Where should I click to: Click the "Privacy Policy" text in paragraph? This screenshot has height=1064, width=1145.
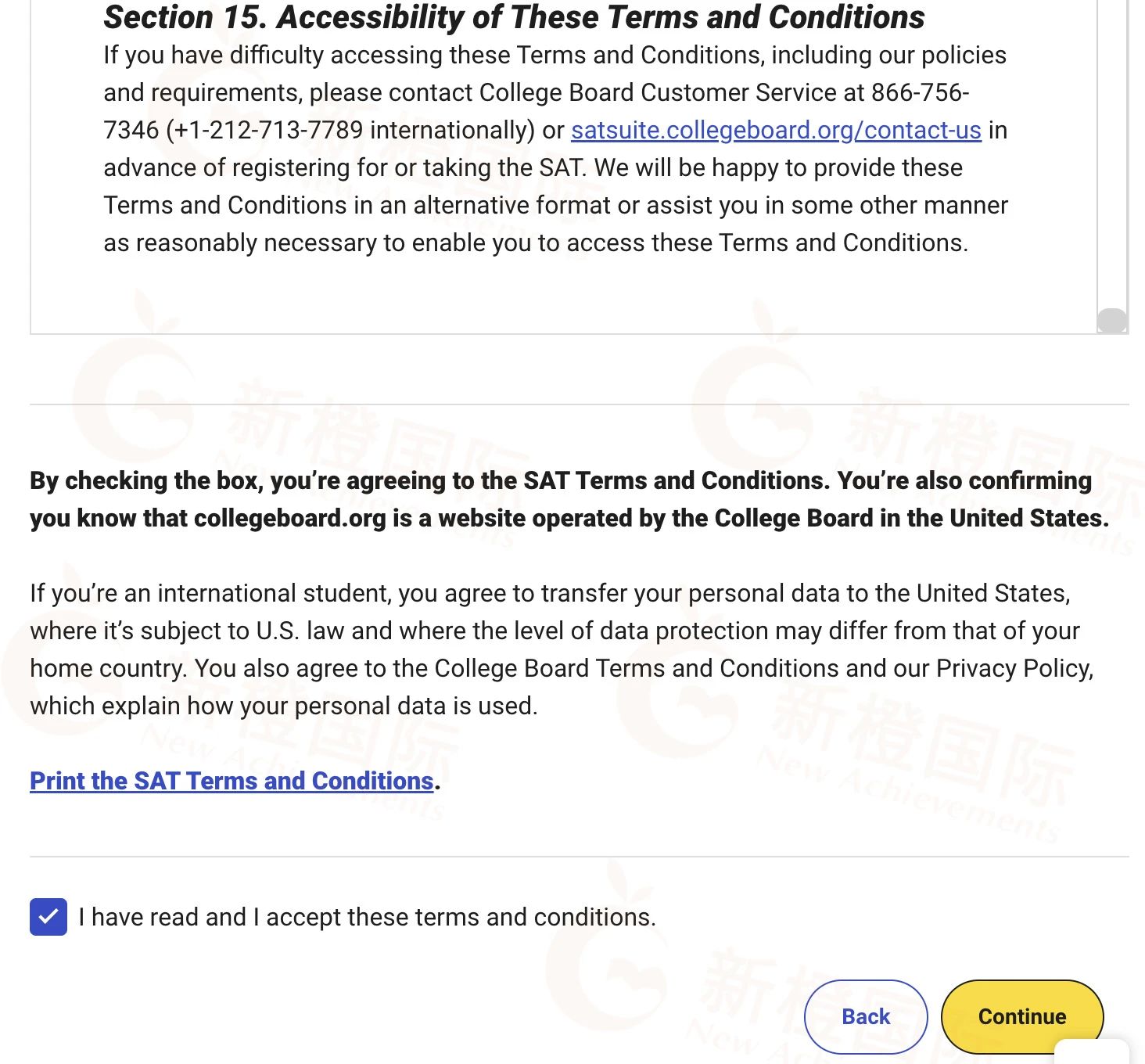click(1014, 668)
